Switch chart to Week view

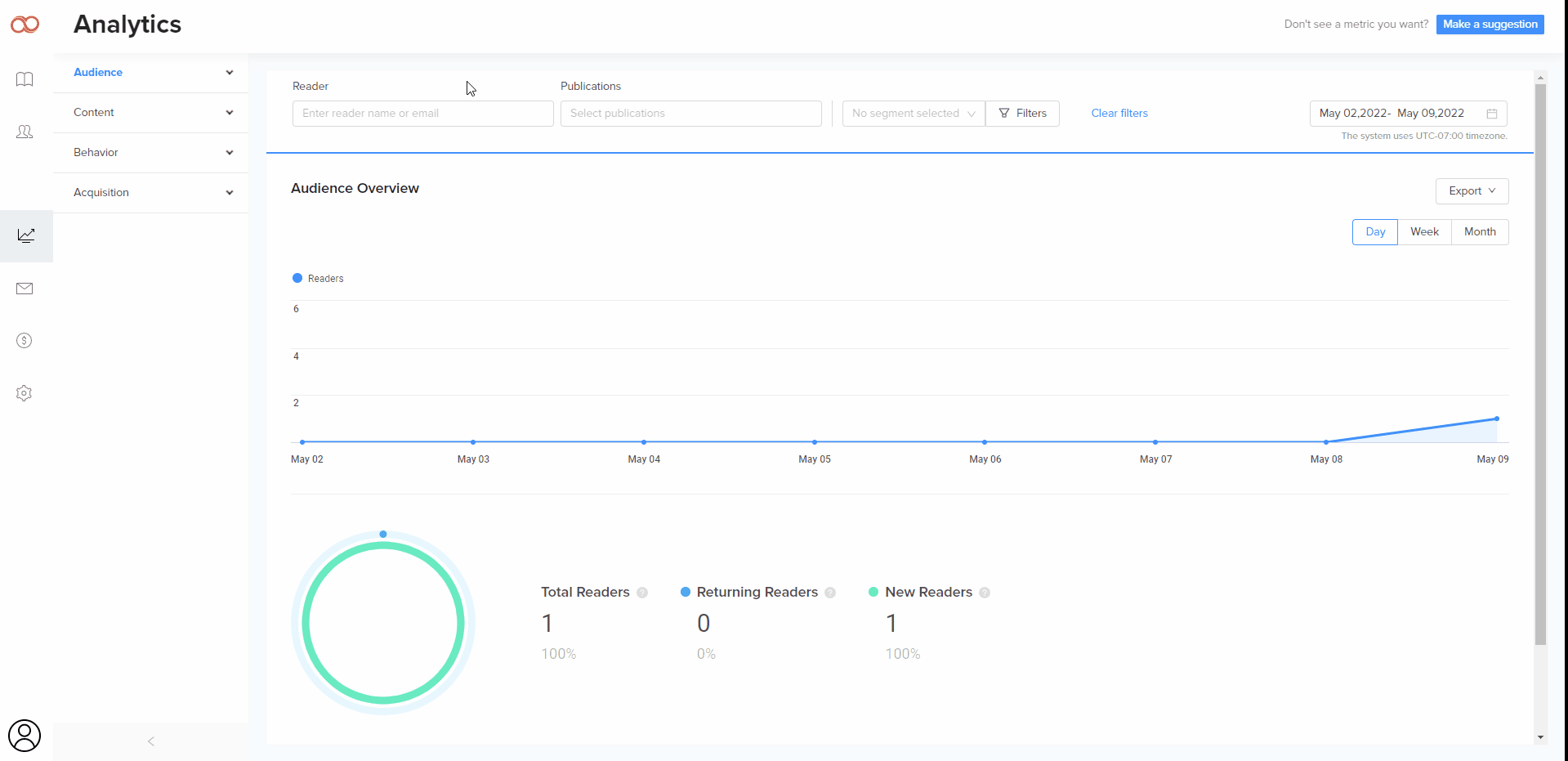1424,232
